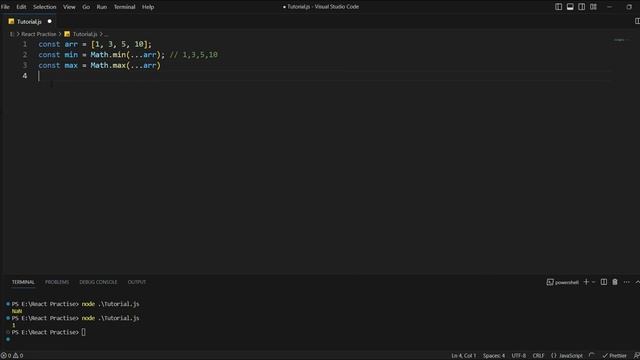Click the Tutorial.js breadcrumb
This screenshot has height=360, width=640.
(85, 34)
